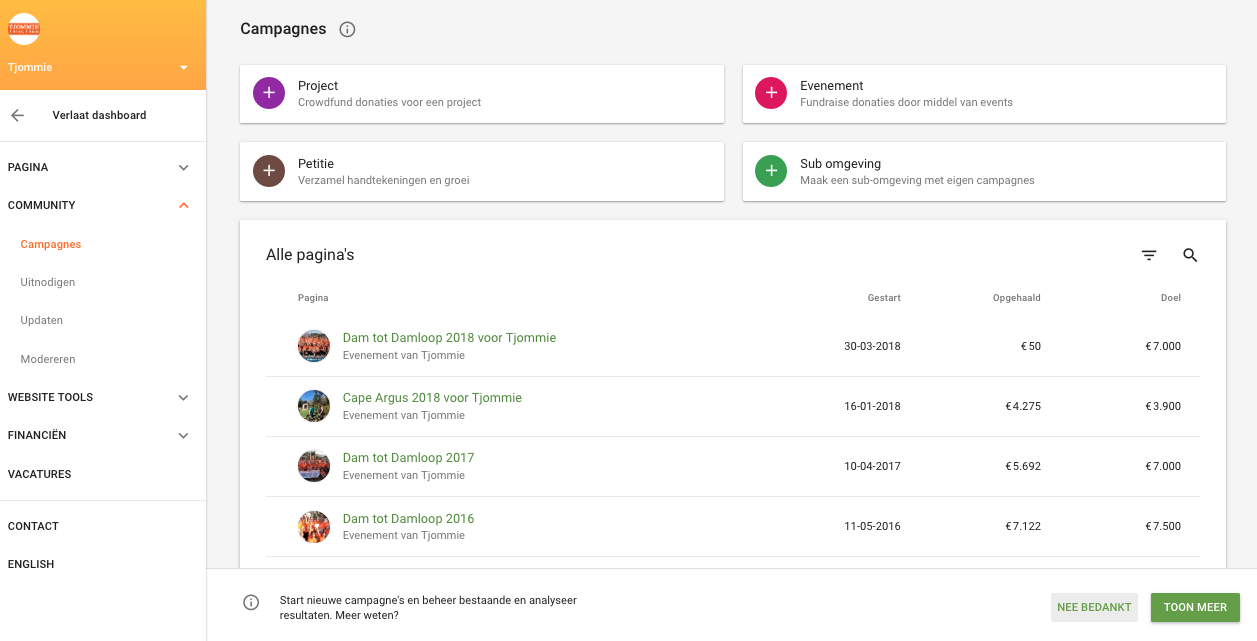Click the Dam tot Damloop 2018 thumbnail
This screenshot has width=1257, height=641.
(314, 346)
